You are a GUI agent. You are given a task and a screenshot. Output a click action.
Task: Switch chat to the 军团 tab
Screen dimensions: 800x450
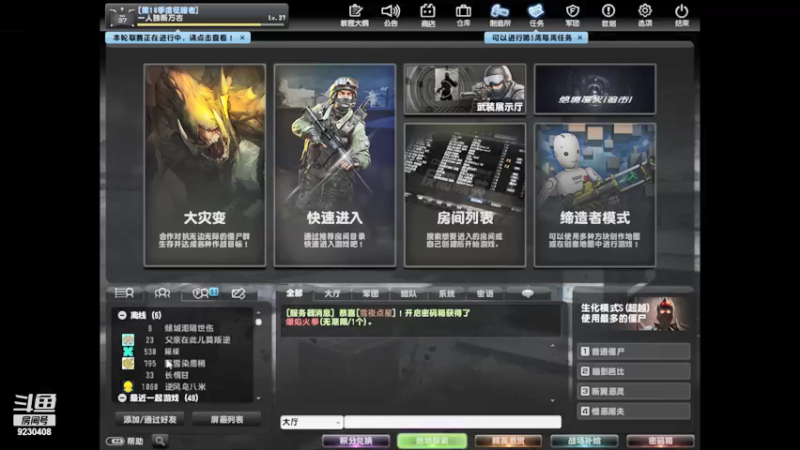[370, 293]
